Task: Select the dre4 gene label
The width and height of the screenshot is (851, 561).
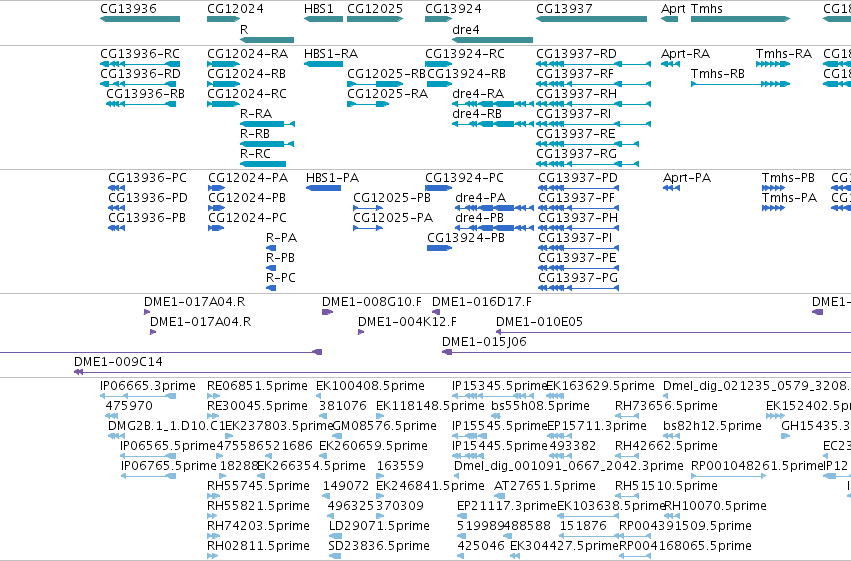Action: click(466, 30)
